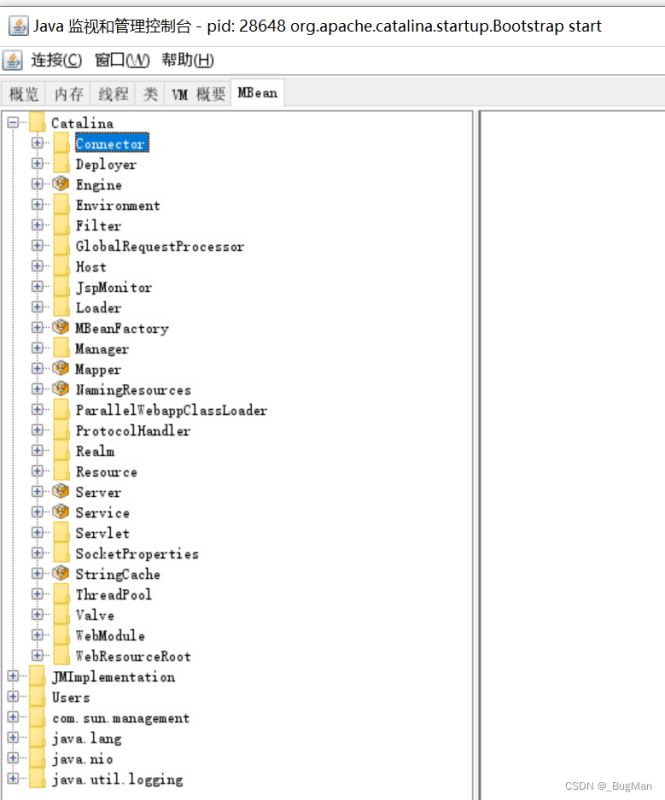Select the java.lang domain label
The height and width of the screenshot is (800, 665).
click(x=87, y=738)
